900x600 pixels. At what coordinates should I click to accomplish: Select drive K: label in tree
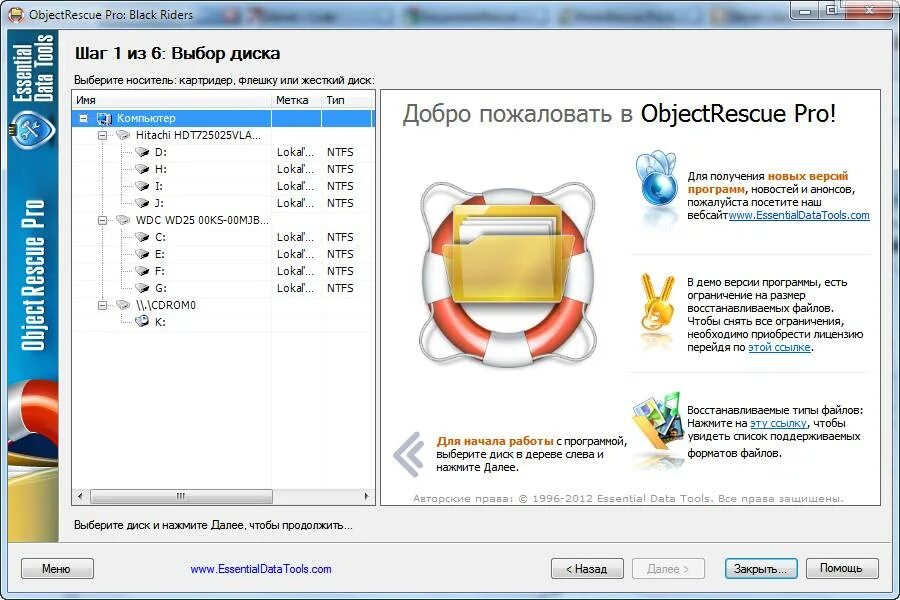pos(160,322)
